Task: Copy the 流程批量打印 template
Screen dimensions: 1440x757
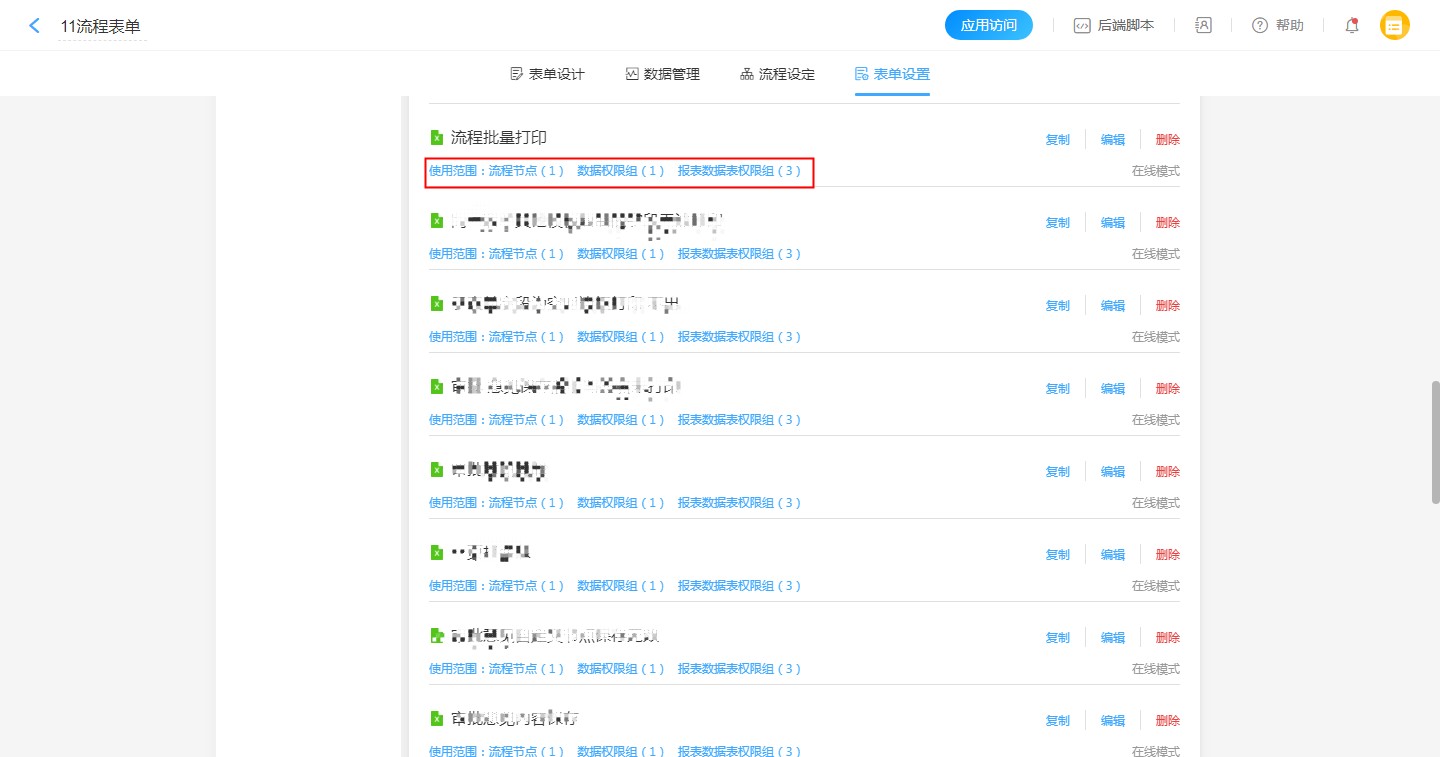Action: 1057,140
